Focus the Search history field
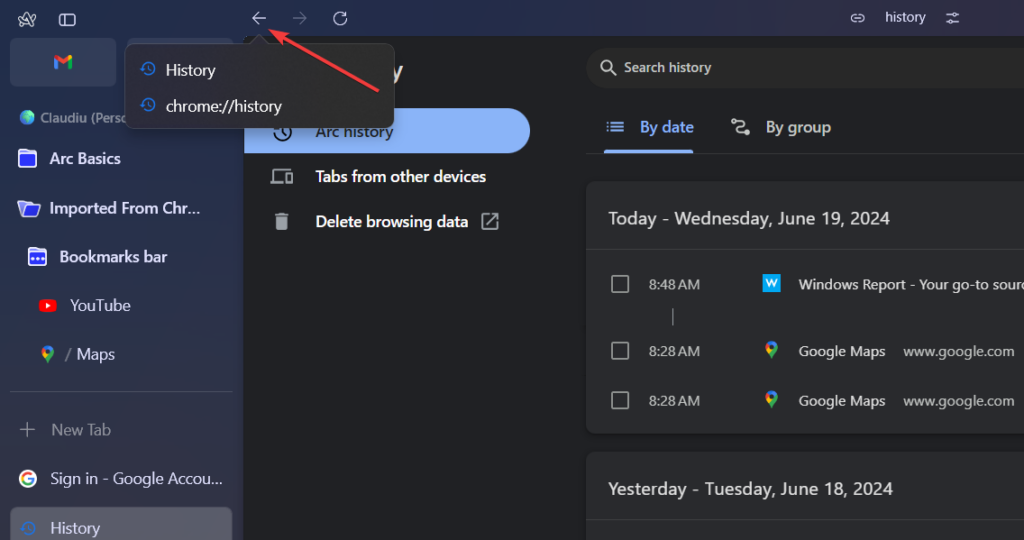The width and height of the screenshot is (1024, 540). pos(800,67)
